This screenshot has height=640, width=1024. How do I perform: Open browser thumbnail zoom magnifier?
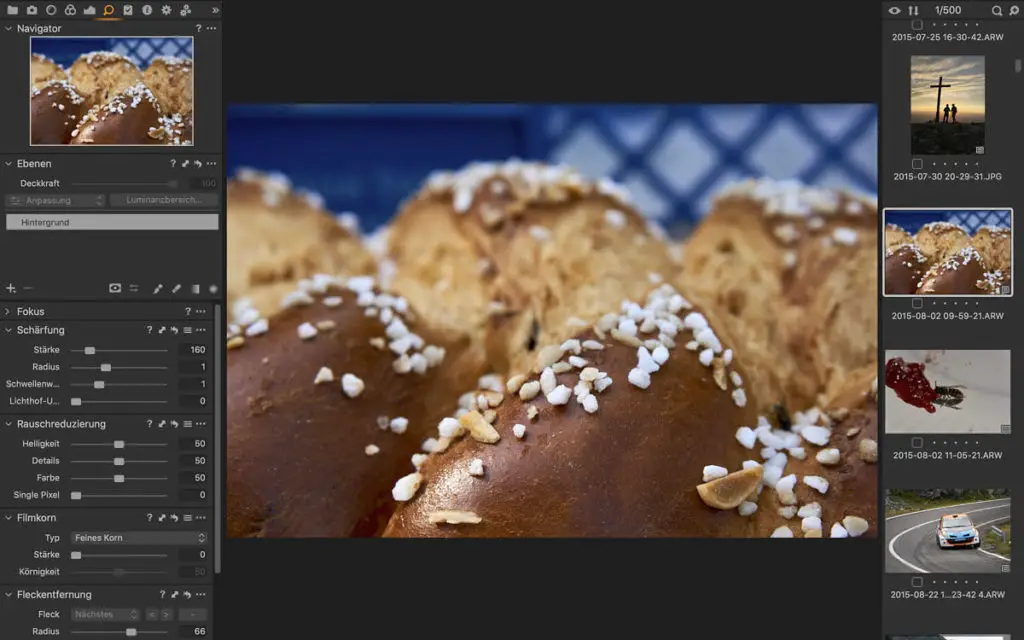(1014, 10)
